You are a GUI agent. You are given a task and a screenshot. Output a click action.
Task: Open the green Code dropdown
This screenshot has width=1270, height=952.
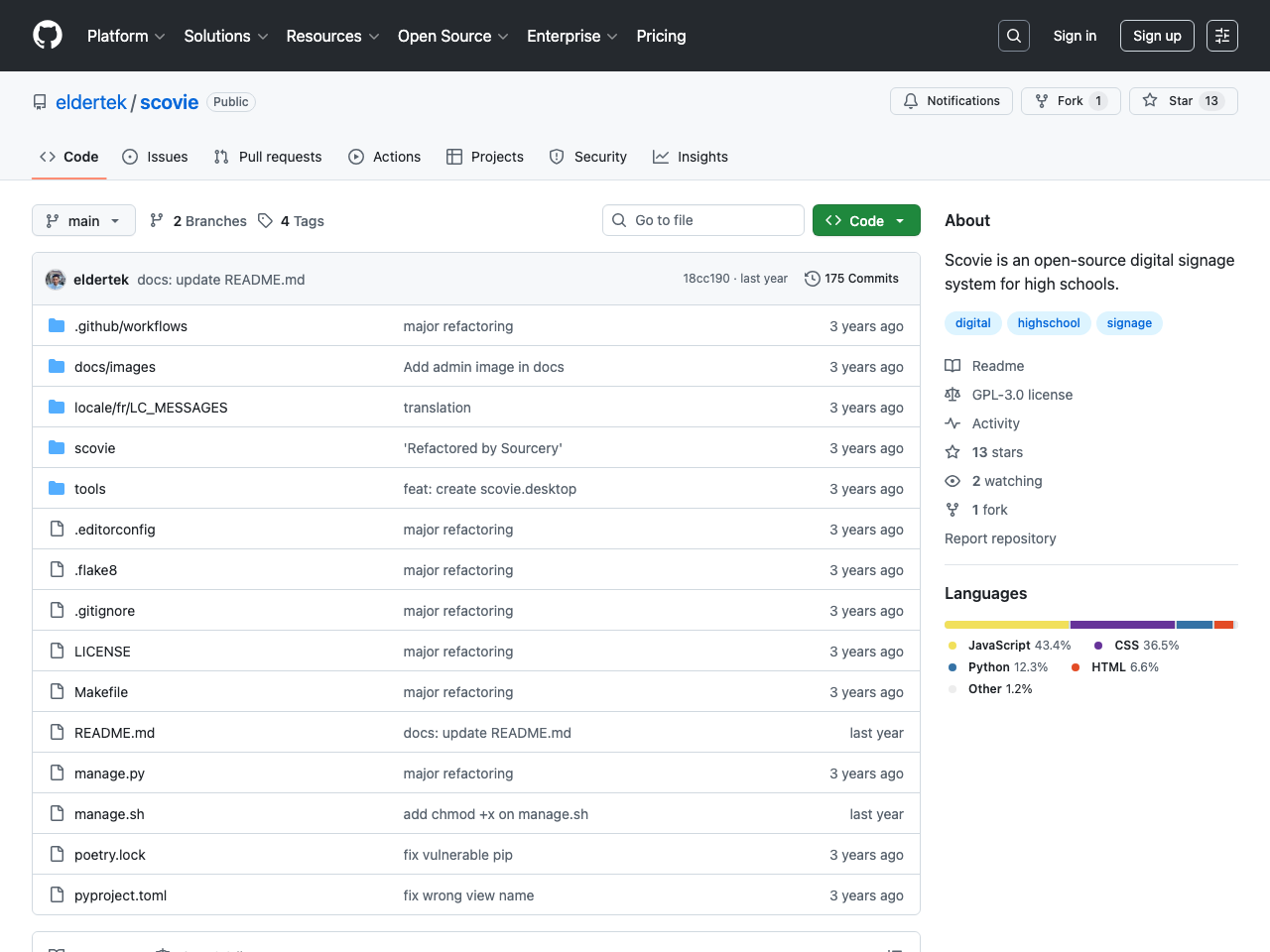tap(865, 221)
